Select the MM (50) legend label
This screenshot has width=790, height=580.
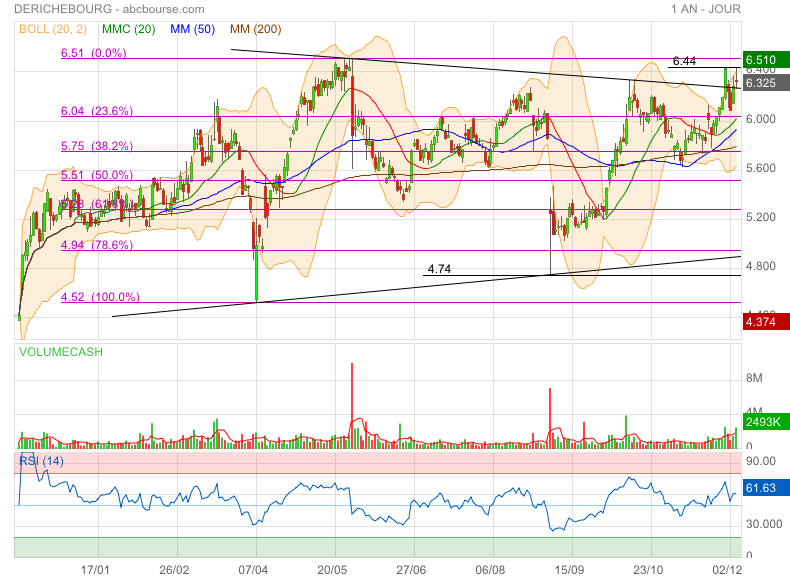click(192, 29)
